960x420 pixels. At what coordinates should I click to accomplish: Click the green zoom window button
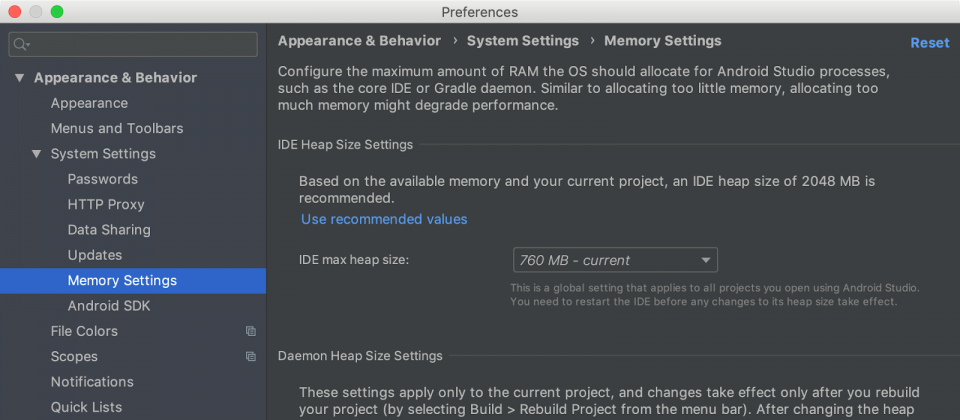[57, 12]
